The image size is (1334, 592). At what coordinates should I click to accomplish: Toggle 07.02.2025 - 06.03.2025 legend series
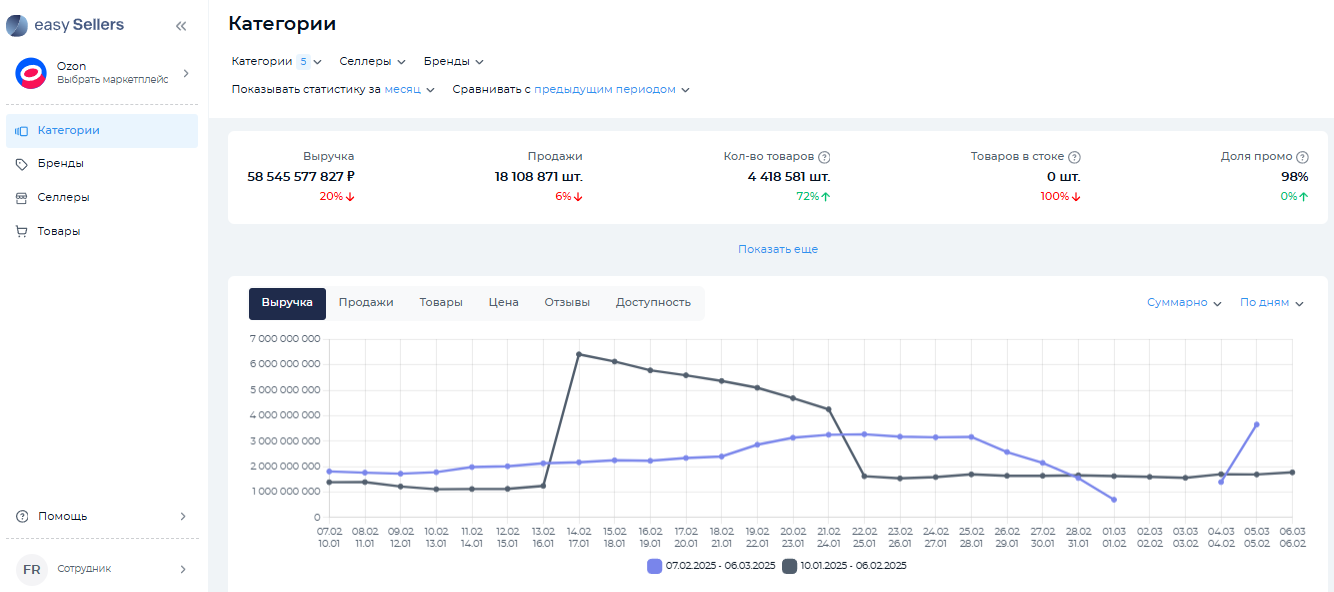coord(711,566)
